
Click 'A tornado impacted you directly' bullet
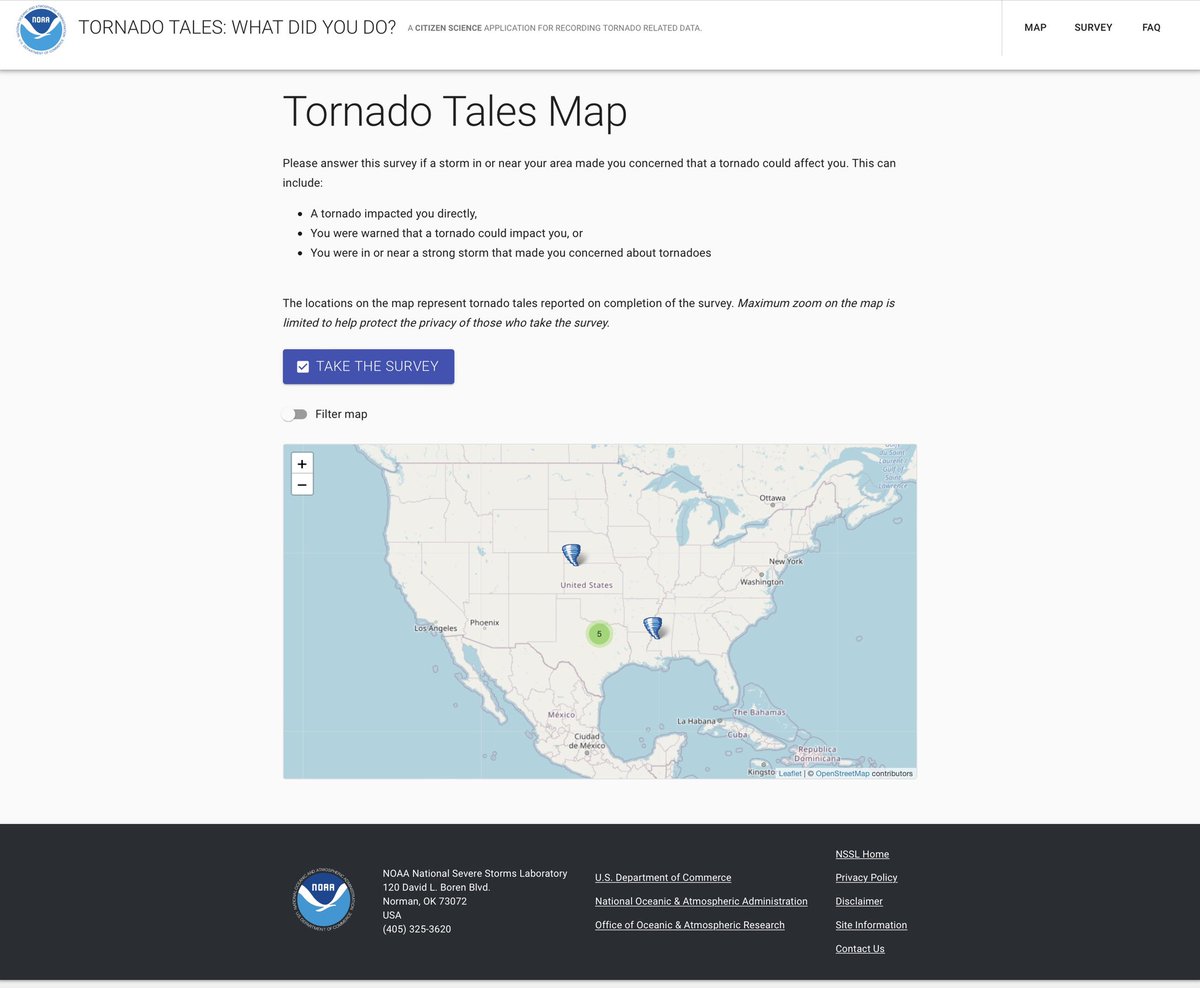click(x=394, y=213)
